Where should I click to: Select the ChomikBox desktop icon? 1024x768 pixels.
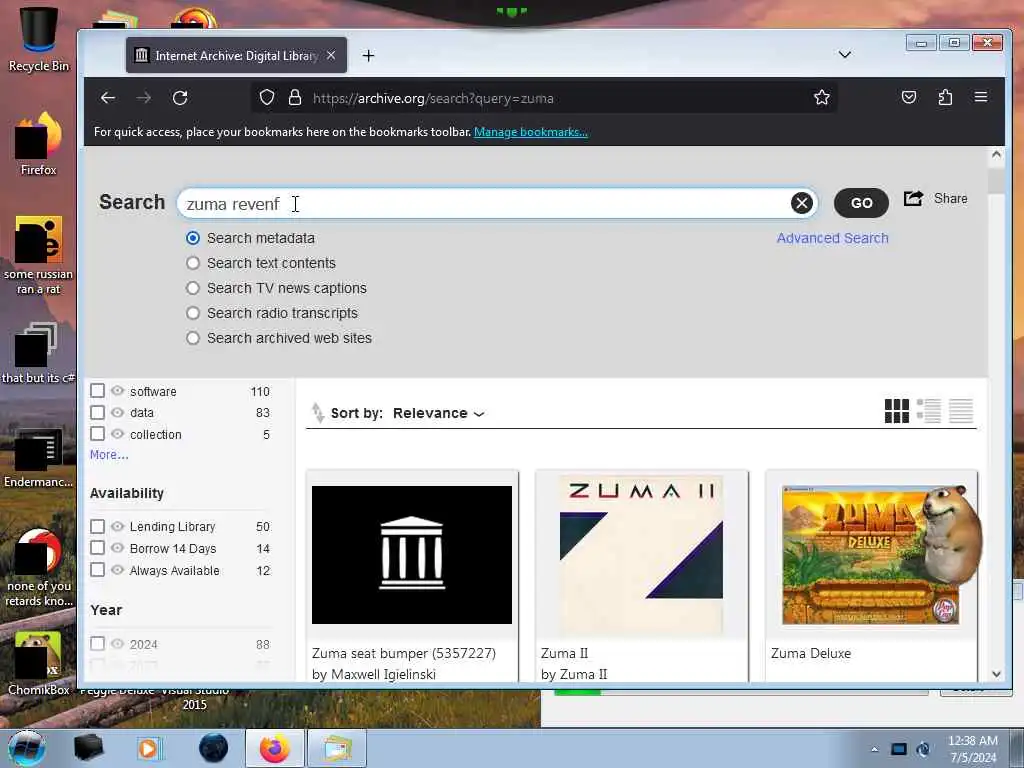pos(39,663)
